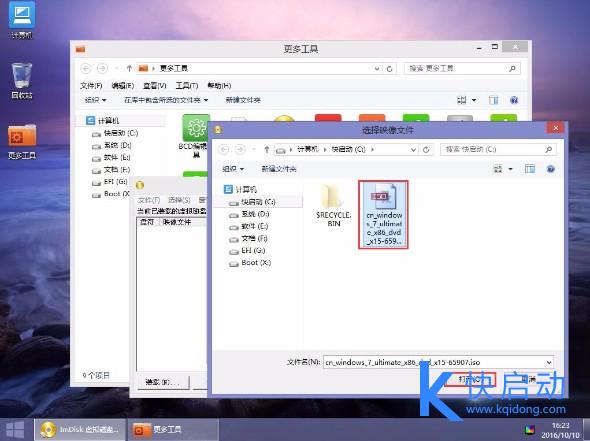Toggle preview pane in 更多工具 window
590x441 pixels.
coord(493,100)
